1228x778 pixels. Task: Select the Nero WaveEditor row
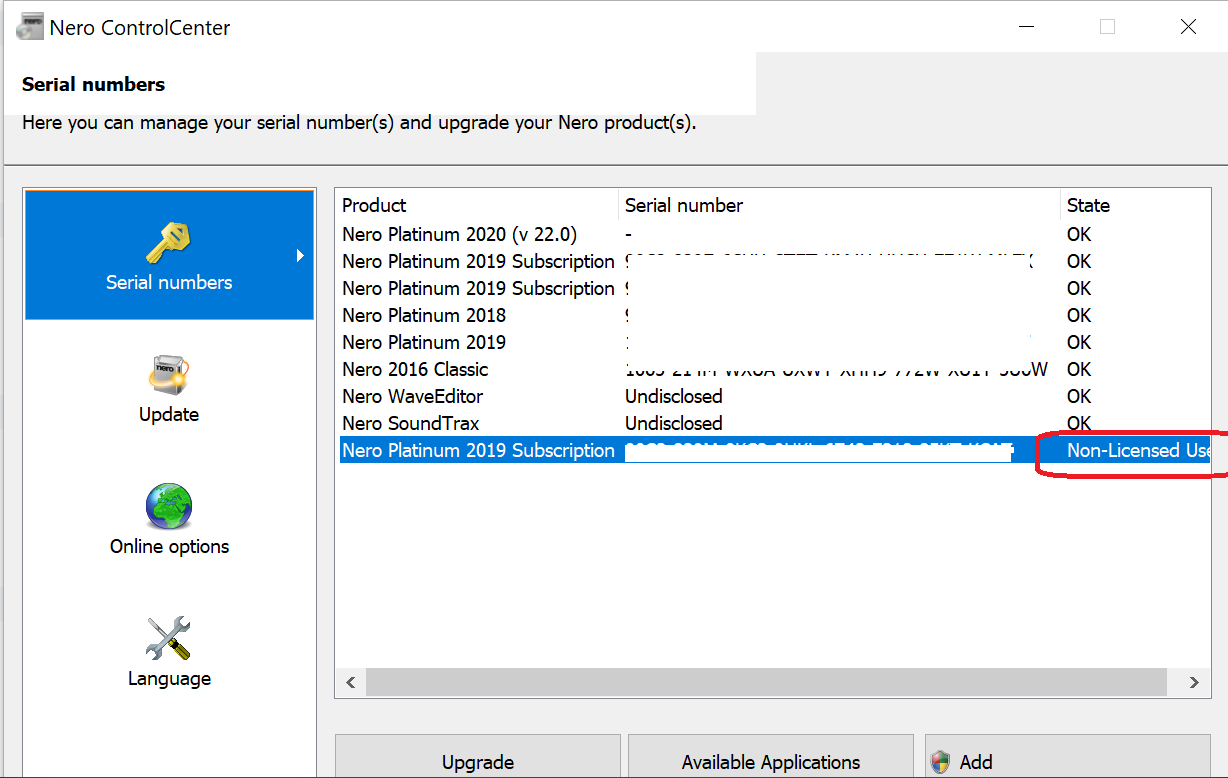tap(773, 396)
